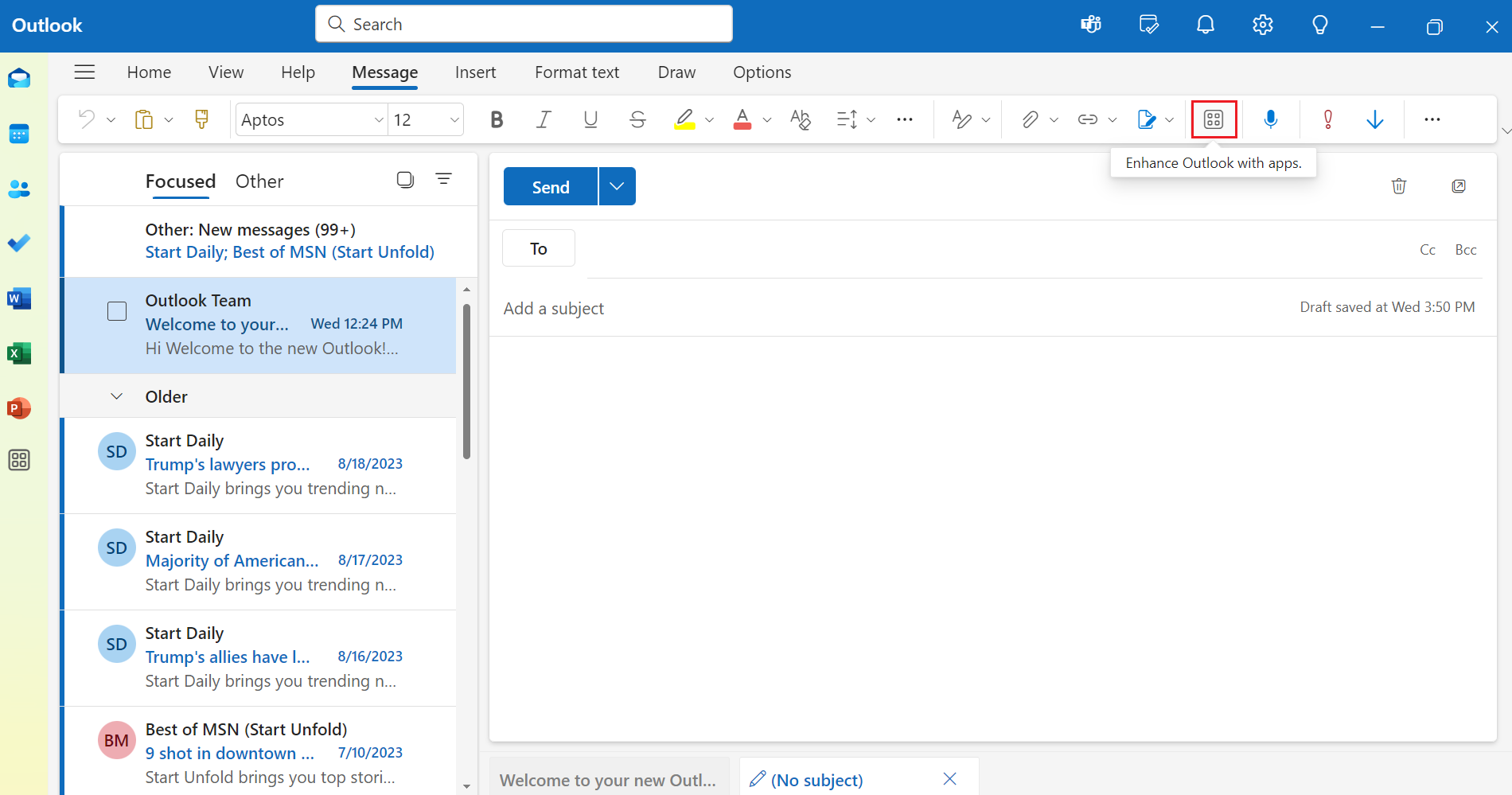Open the notifications bell
Image resolution: width=1512 pixels, height=795 pixels.
1206,25
